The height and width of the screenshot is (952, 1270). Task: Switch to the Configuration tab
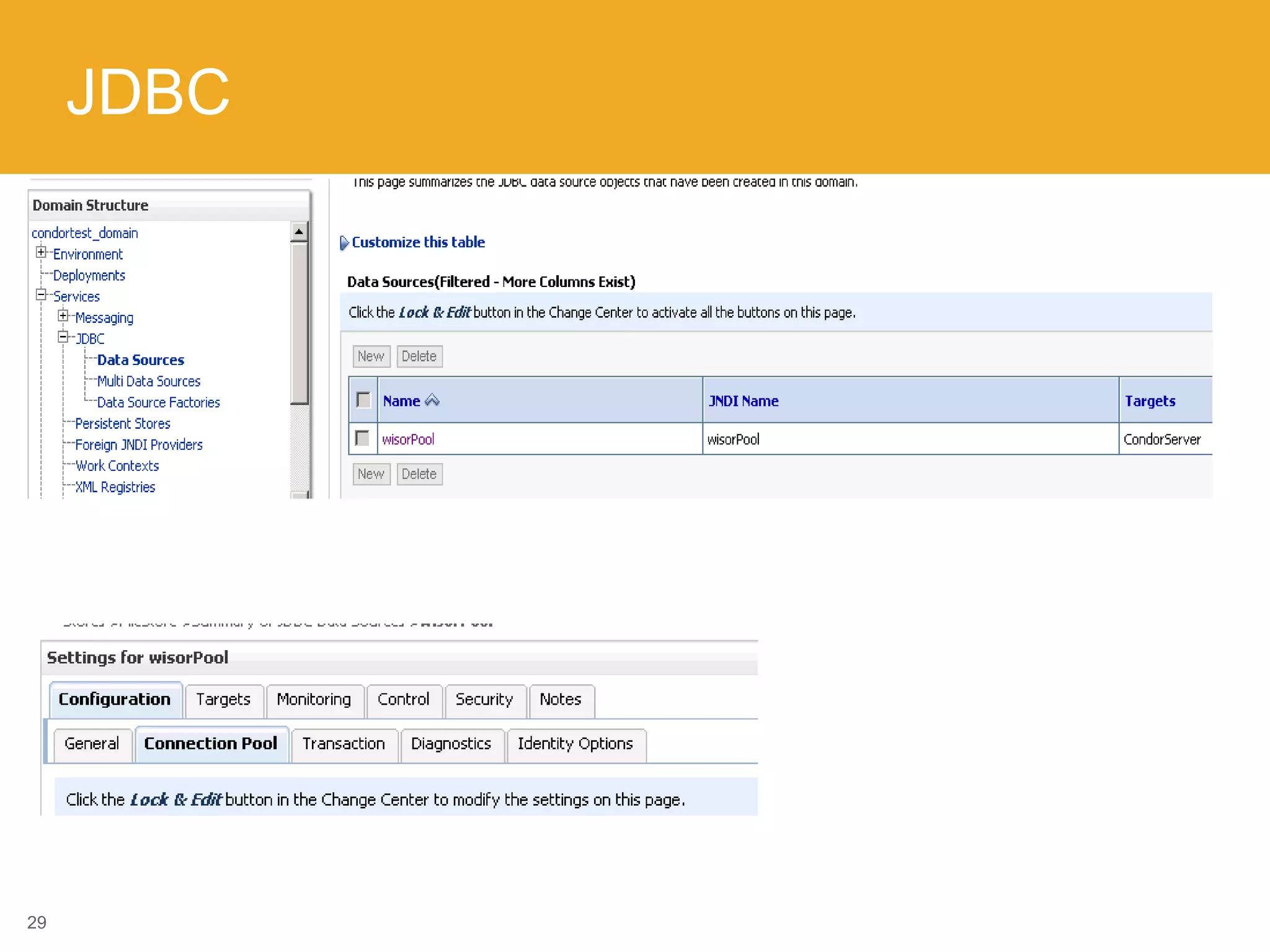pos(115,700)
